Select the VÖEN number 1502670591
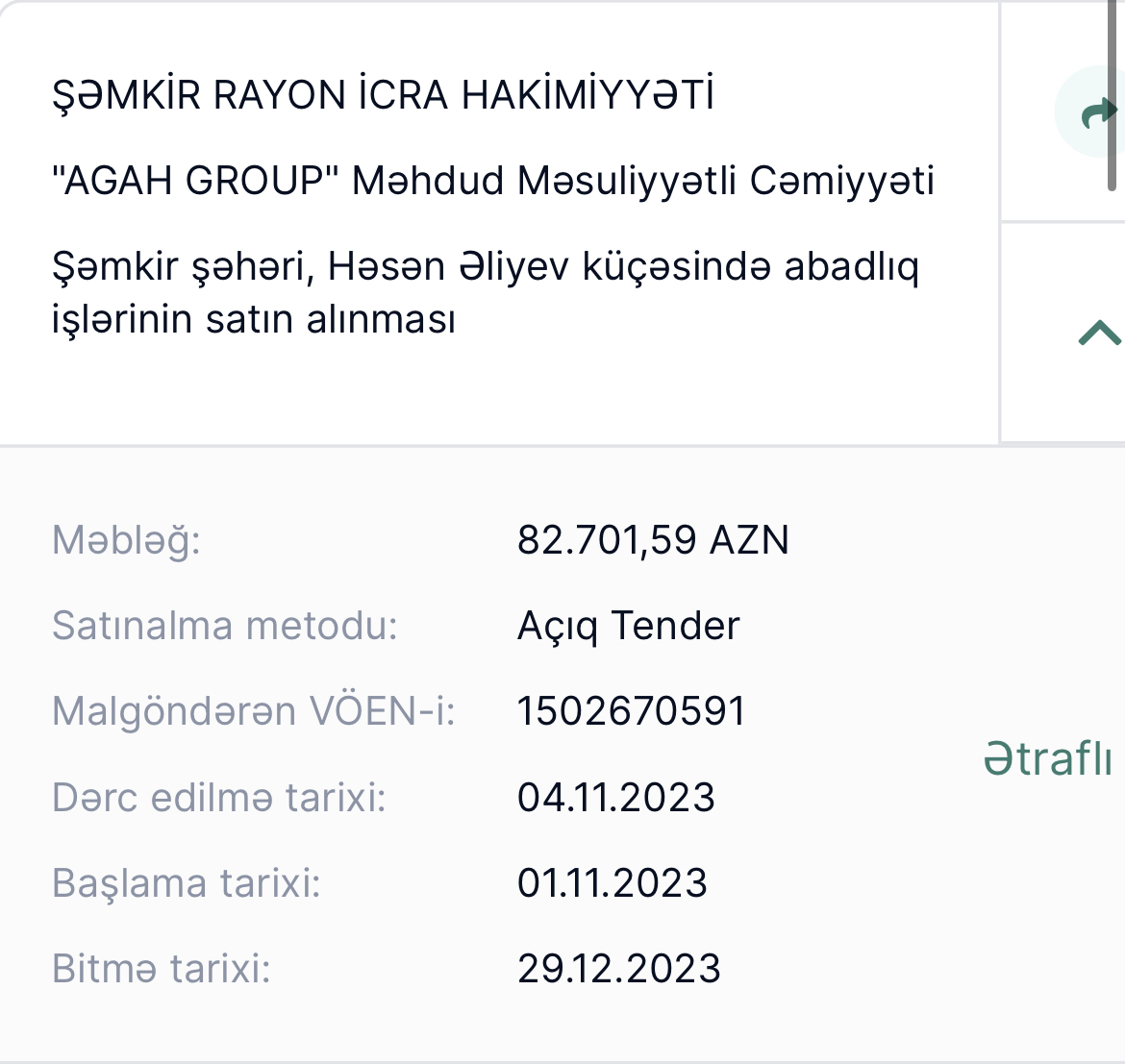The image size is (1125, 1064). [x=632, y=711]
